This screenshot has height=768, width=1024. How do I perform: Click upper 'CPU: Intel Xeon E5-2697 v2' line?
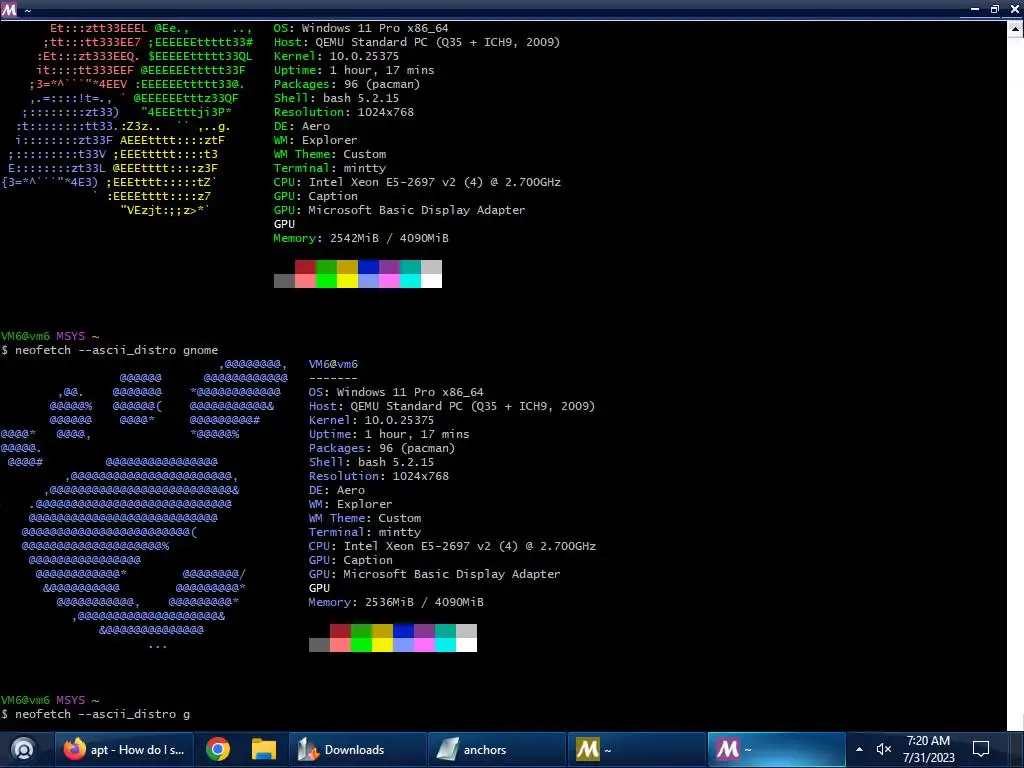417,182
